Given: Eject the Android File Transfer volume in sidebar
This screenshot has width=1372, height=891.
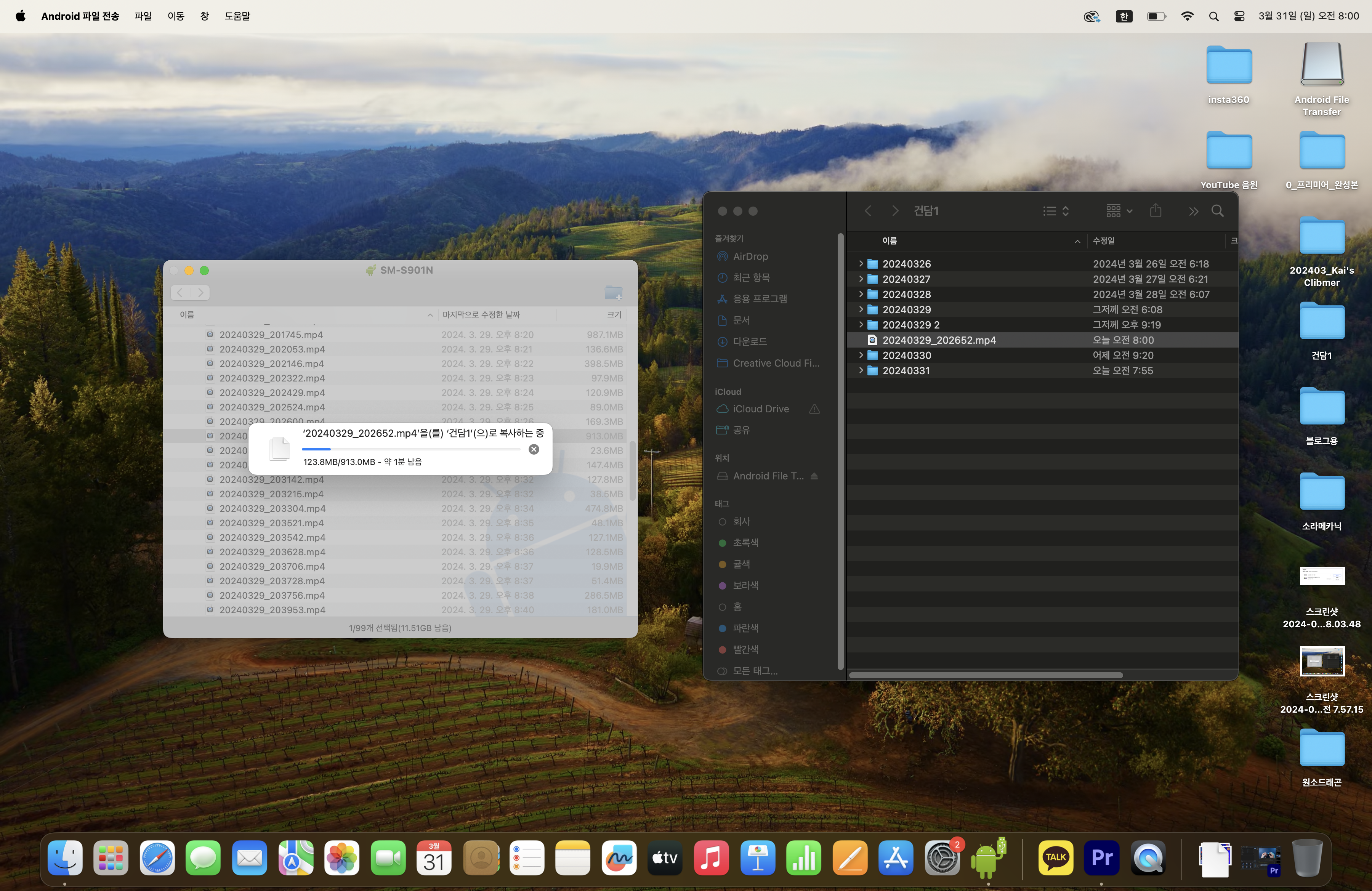Looking at the screenshot, I should click(814, 476).
